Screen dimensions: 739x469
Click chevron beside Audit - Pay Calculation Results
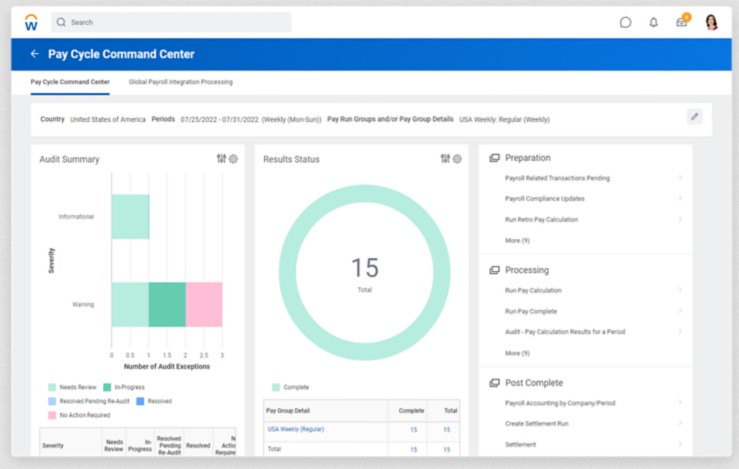(680, 331)
